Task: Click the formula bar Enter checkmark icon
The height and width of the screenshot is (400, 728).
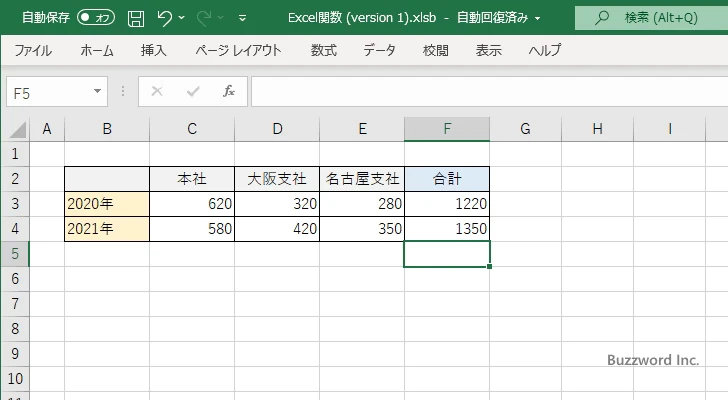Action: (193, 91)
